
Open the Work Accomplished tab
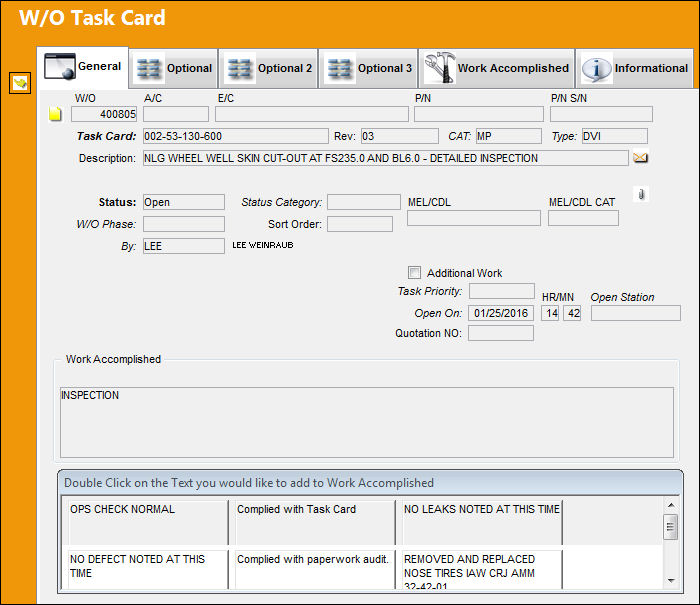(x=496, y=68)
